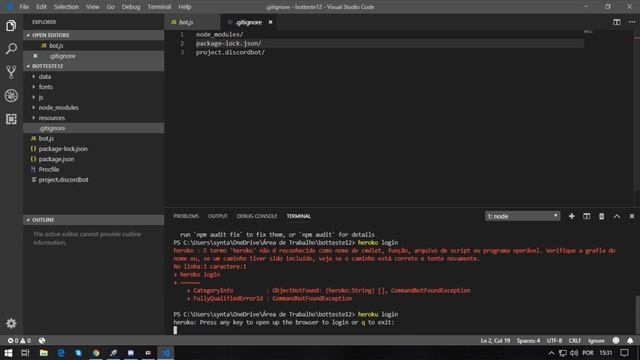Split the terminal pane
Viewport: 640px width, 360px height.
tap(587, 216)
